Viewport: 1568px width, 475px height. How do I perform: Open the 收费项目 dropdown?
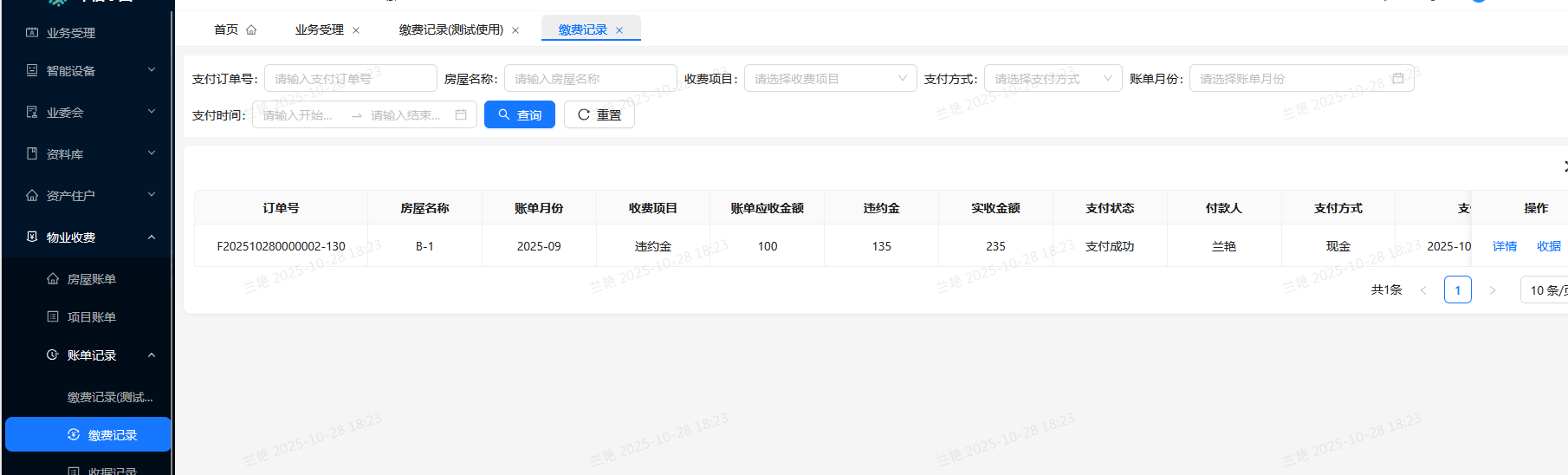831,78
